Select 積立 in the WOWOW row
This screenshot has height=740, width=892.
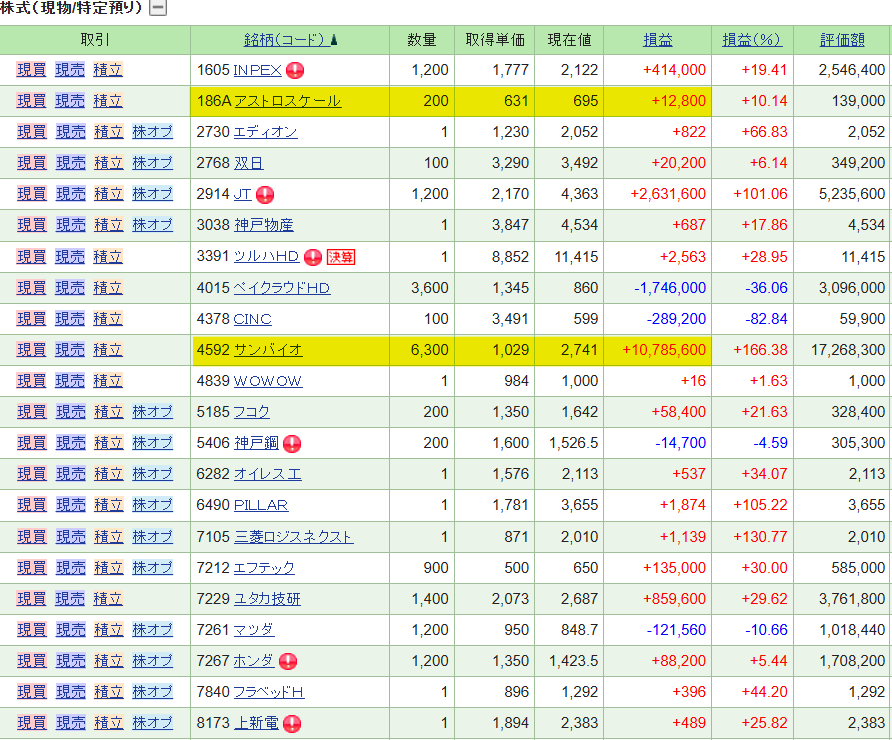[x=108, y=381]
